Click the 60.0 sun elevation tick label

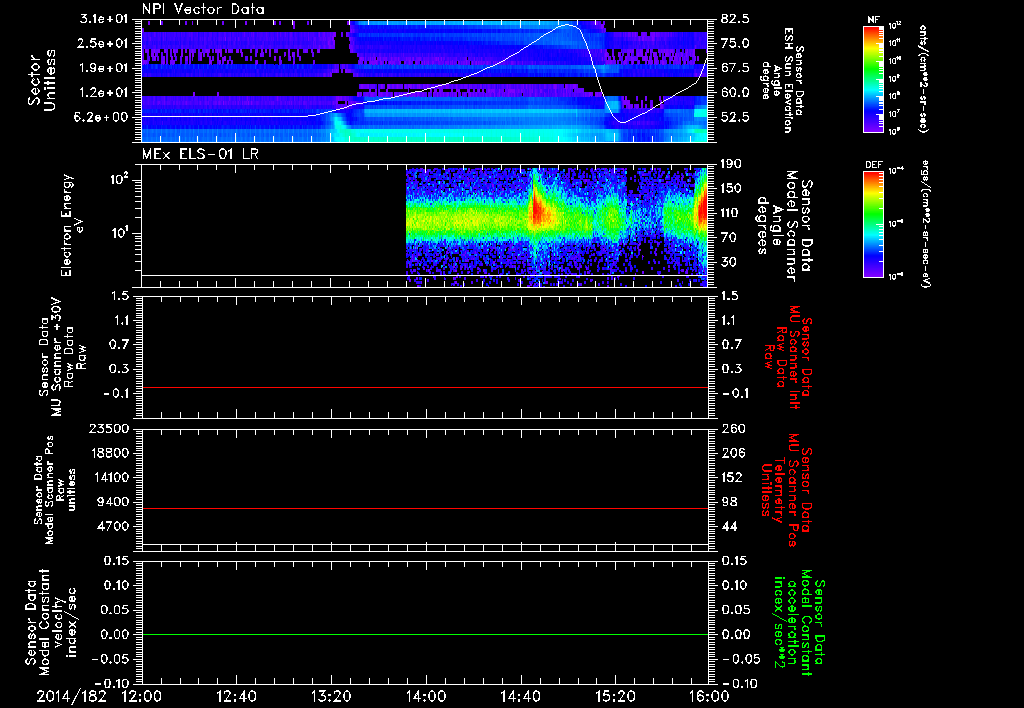pos(736,93)
